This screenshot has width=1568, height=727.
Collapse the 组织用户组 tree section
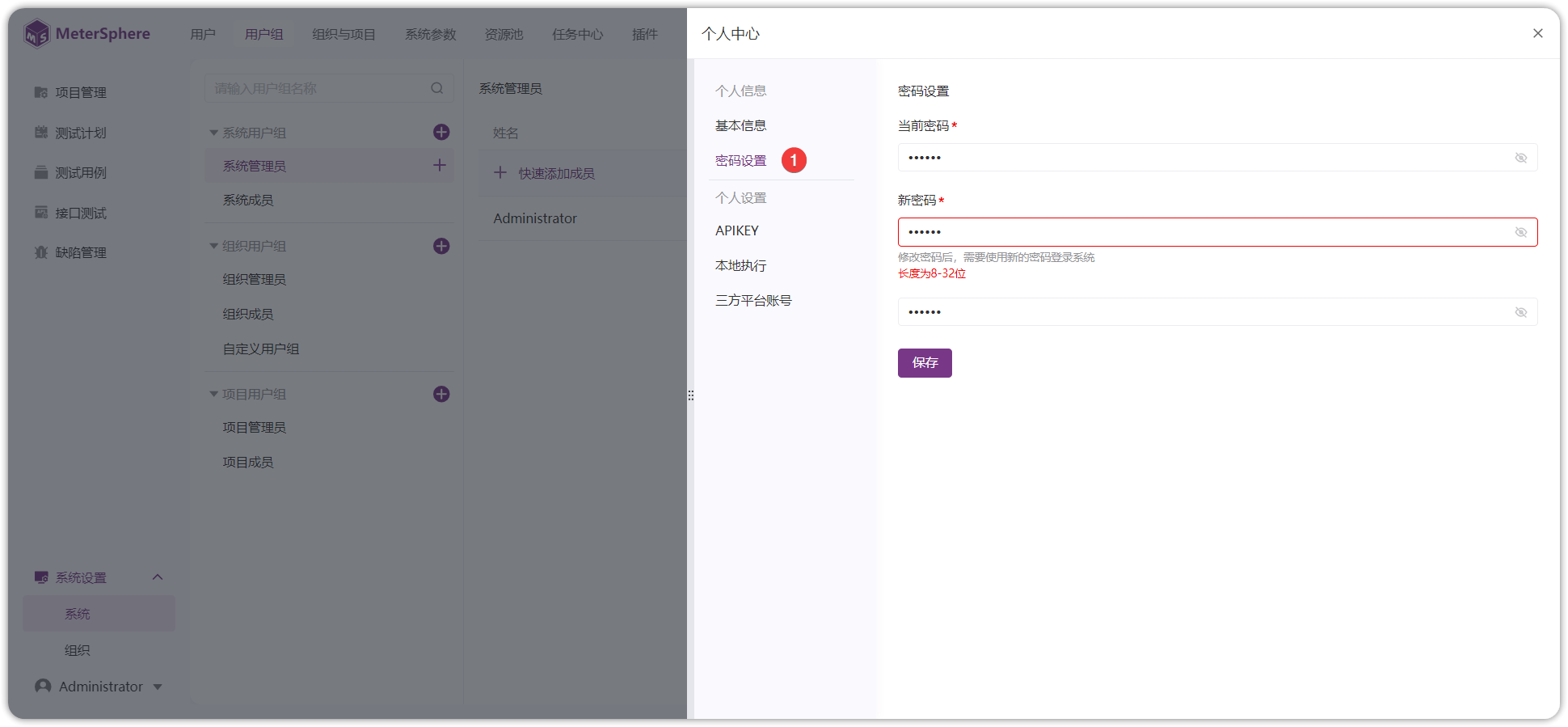tap(214, 246)
